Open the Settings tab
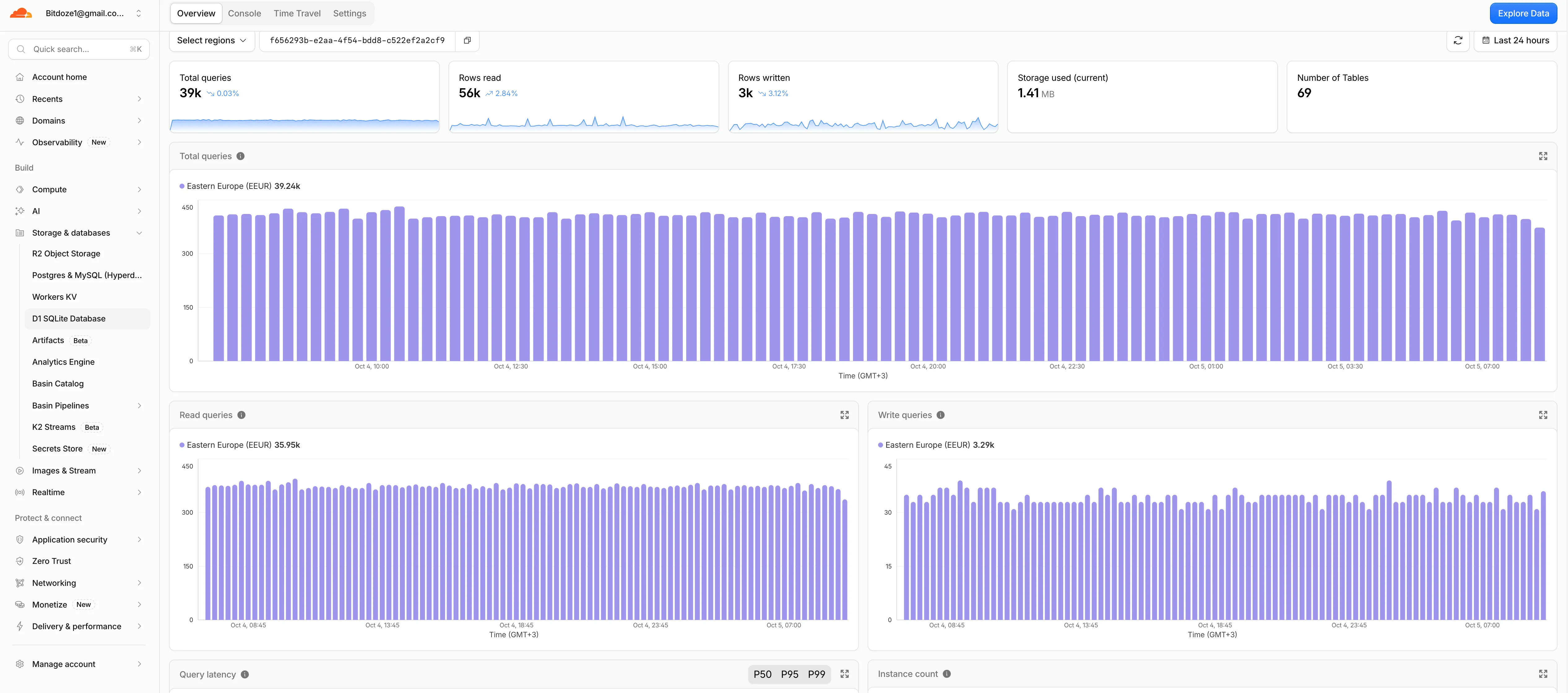Screen dimensions: 1568x693 coord(349,13)
